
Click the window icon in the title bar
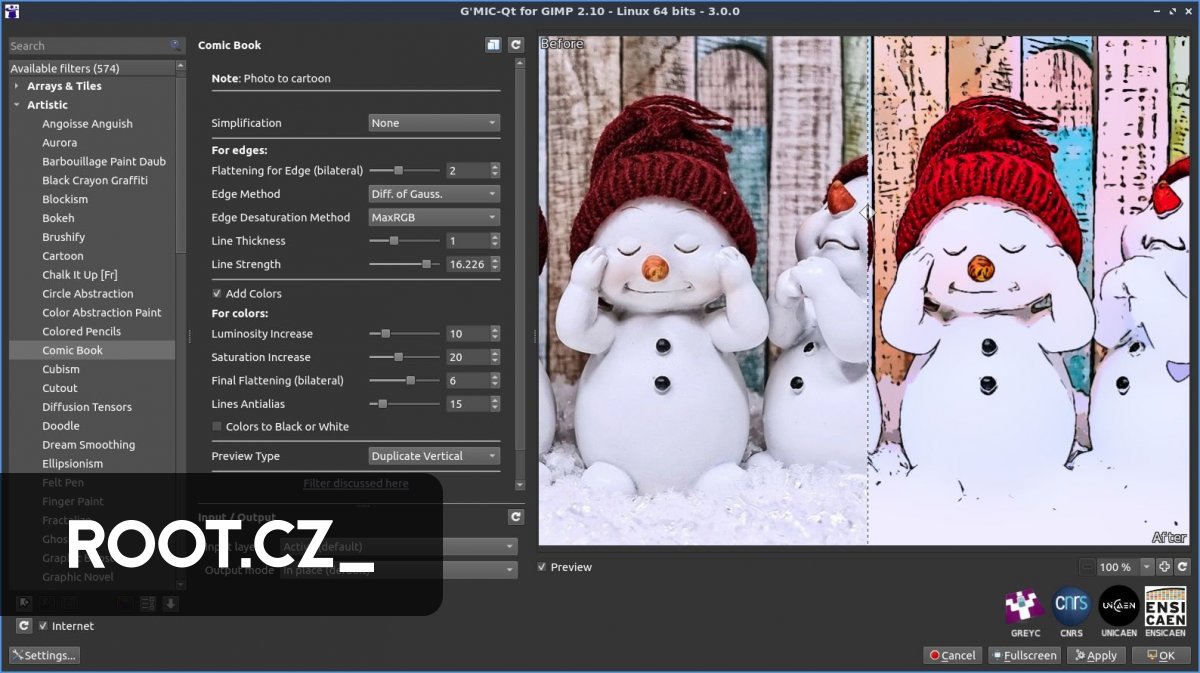click(10, 10)
